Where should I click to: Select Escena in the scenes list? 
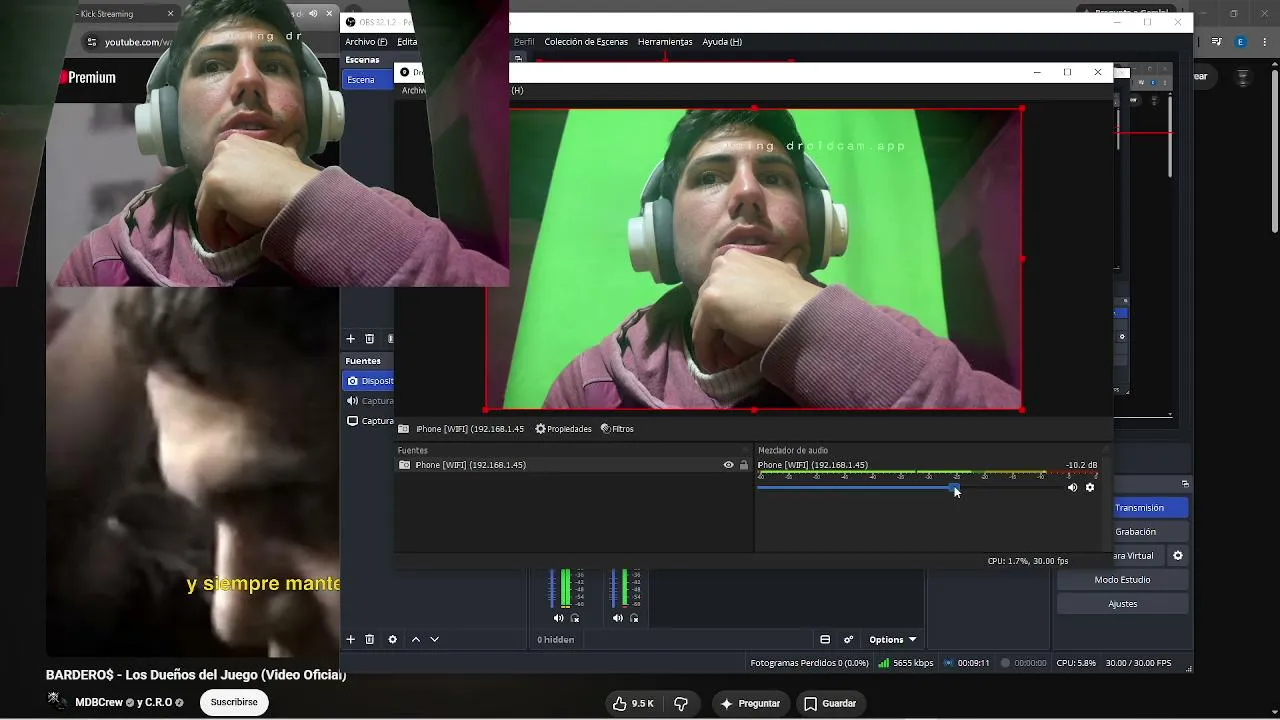point(368,80)
